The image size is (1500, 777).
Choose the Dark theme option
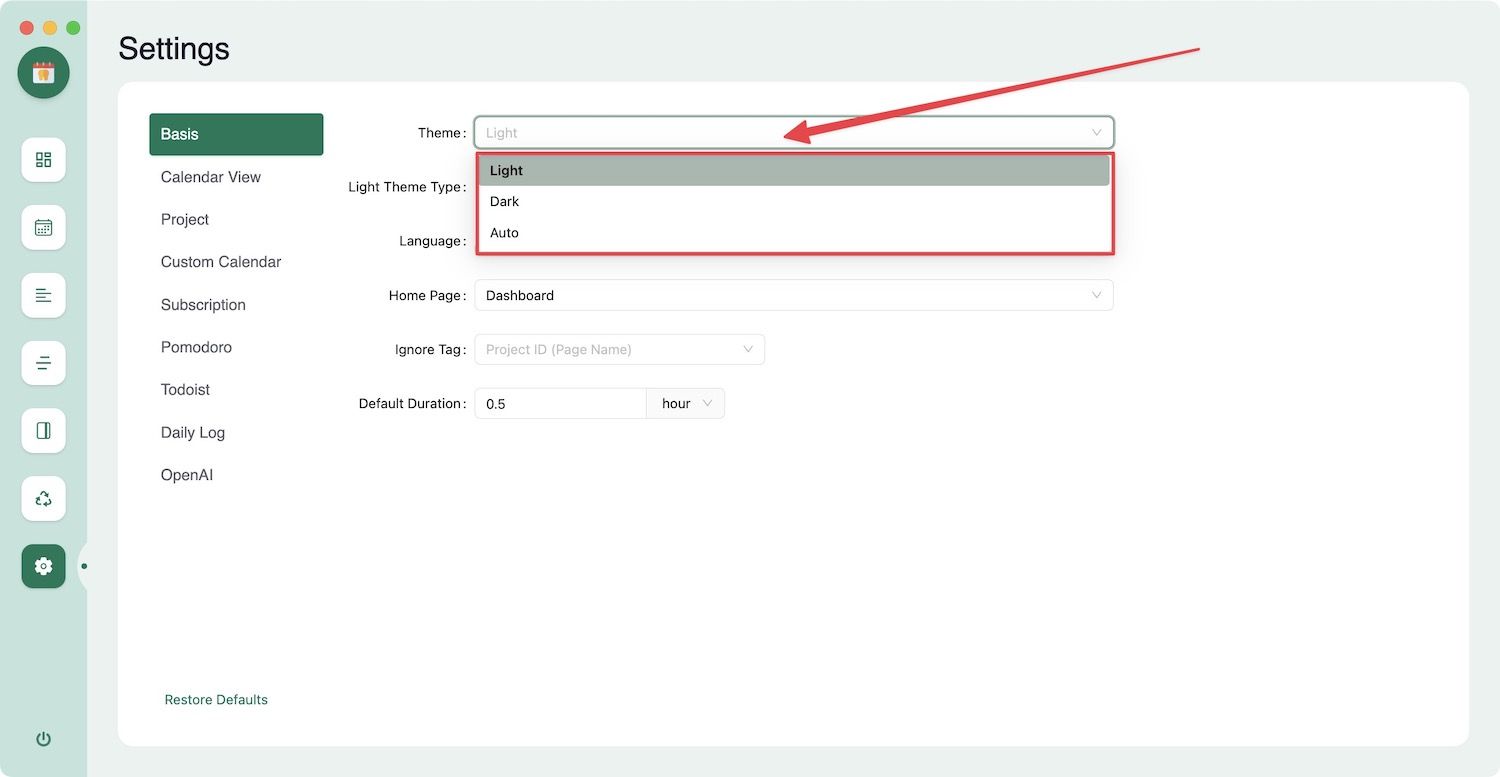793,202
